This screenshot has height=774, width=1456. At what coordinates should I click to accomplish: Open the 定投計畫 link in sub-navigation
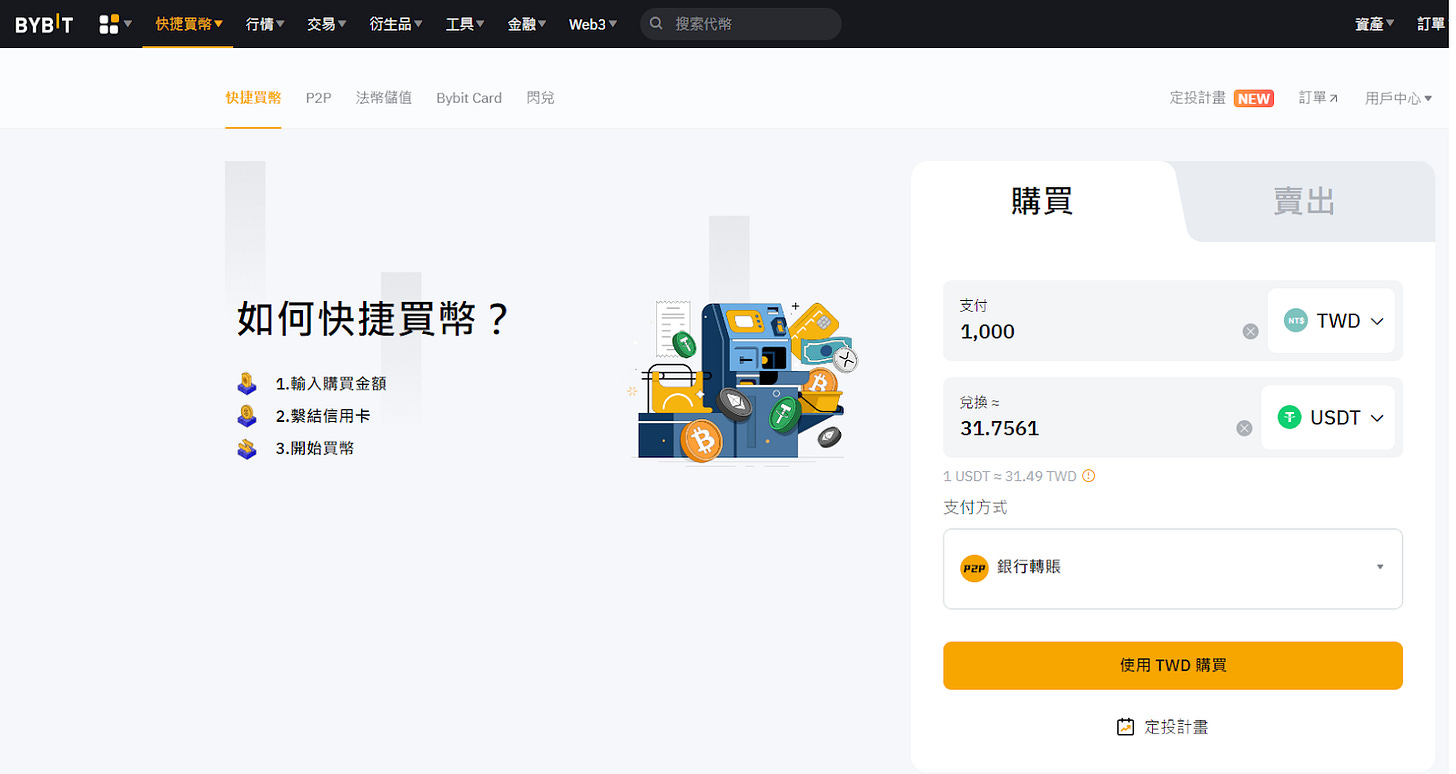tap(1198, 98)
